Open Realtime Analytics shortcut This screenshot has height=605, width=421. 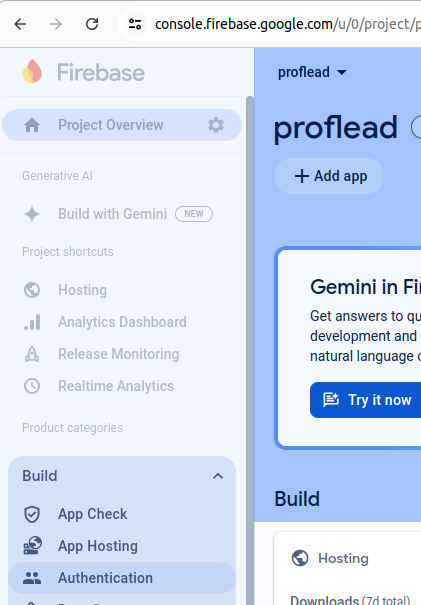(x=122, y=386)
